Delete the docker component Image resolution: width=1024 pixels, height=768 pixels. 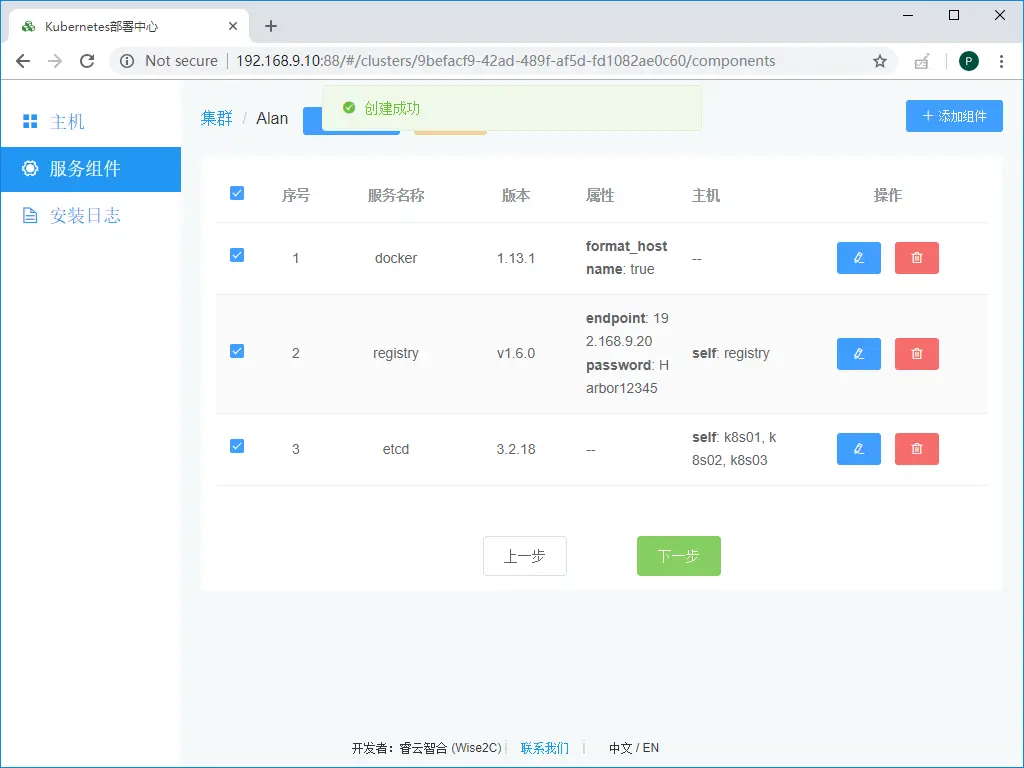[x=916, y=258]
